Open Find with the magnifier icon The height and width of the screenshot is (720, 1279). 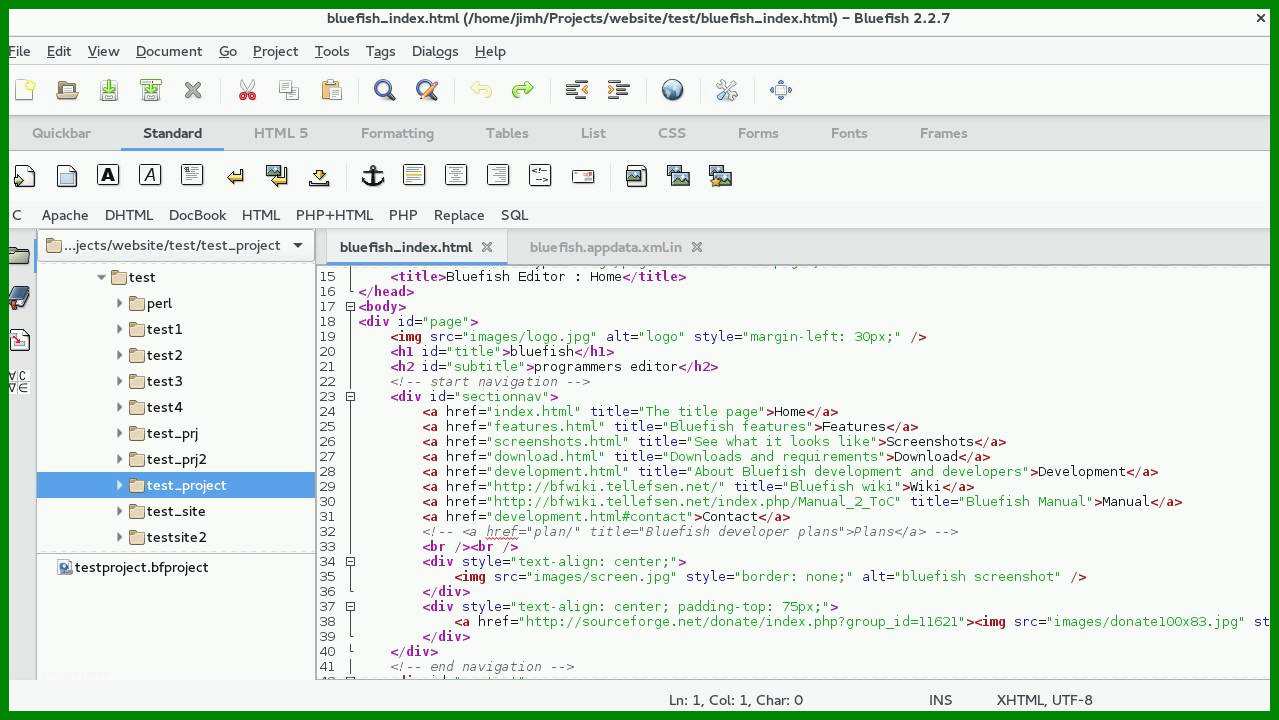(x=385, y=90)
